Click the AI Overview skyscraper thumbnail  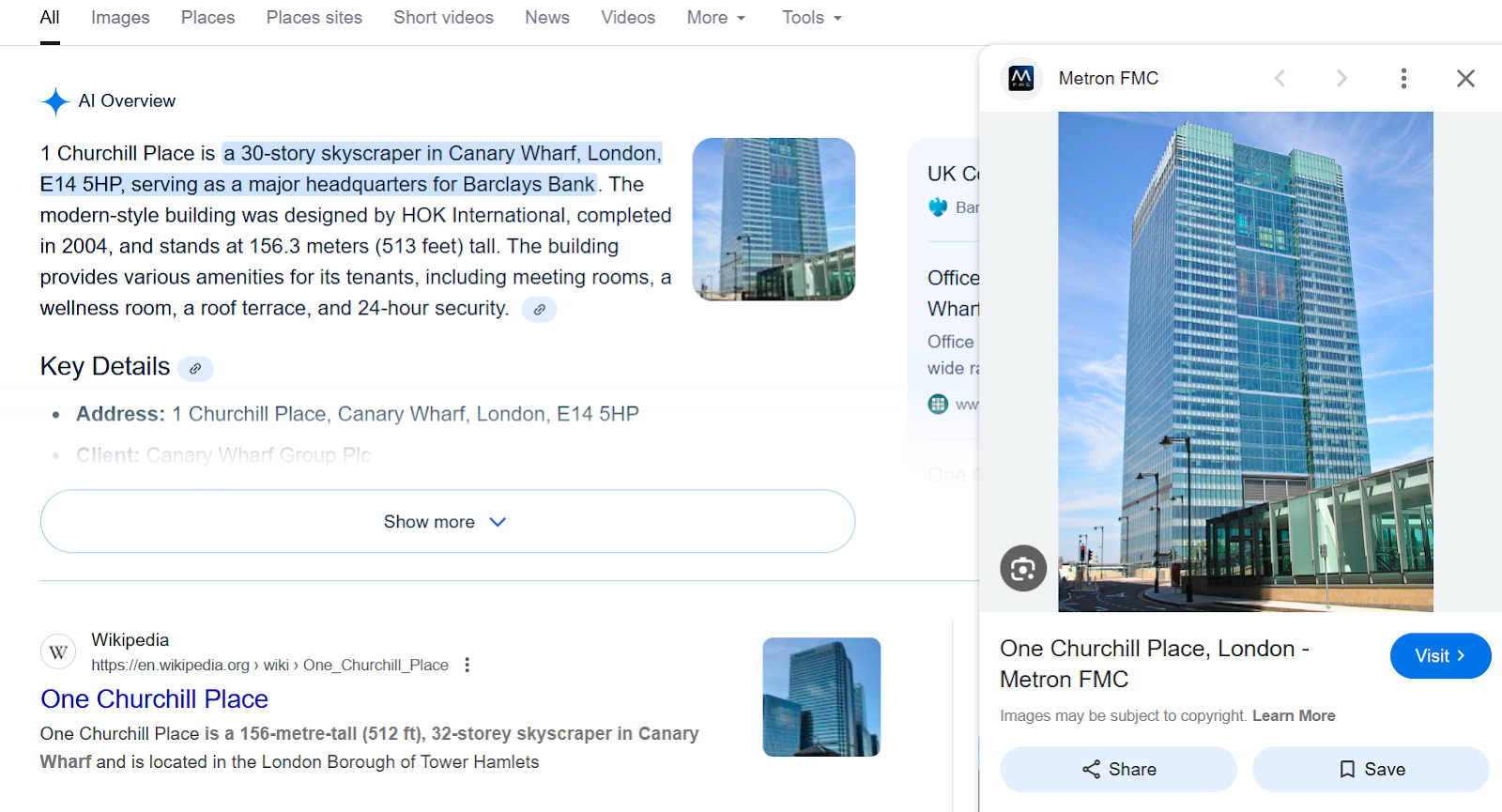[x=774, y=219]
